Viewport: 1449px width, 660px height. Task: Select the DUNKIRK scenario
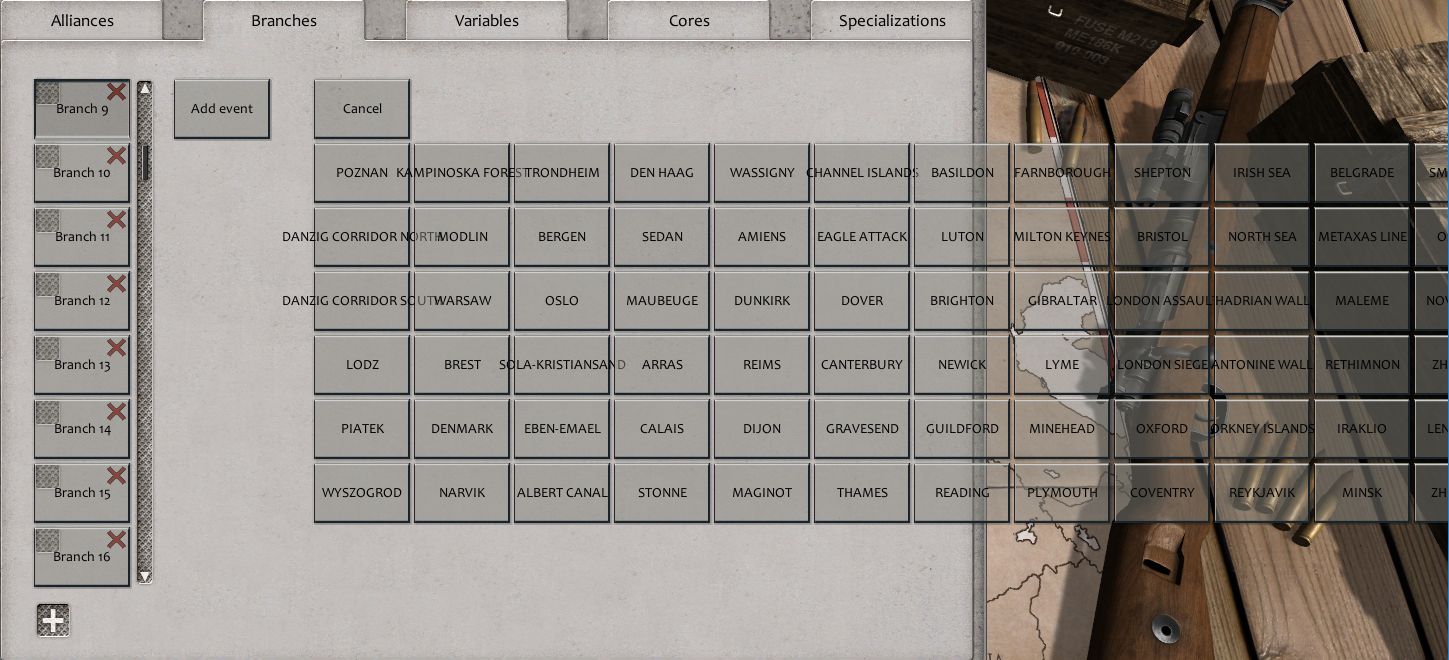coord(762,300)
